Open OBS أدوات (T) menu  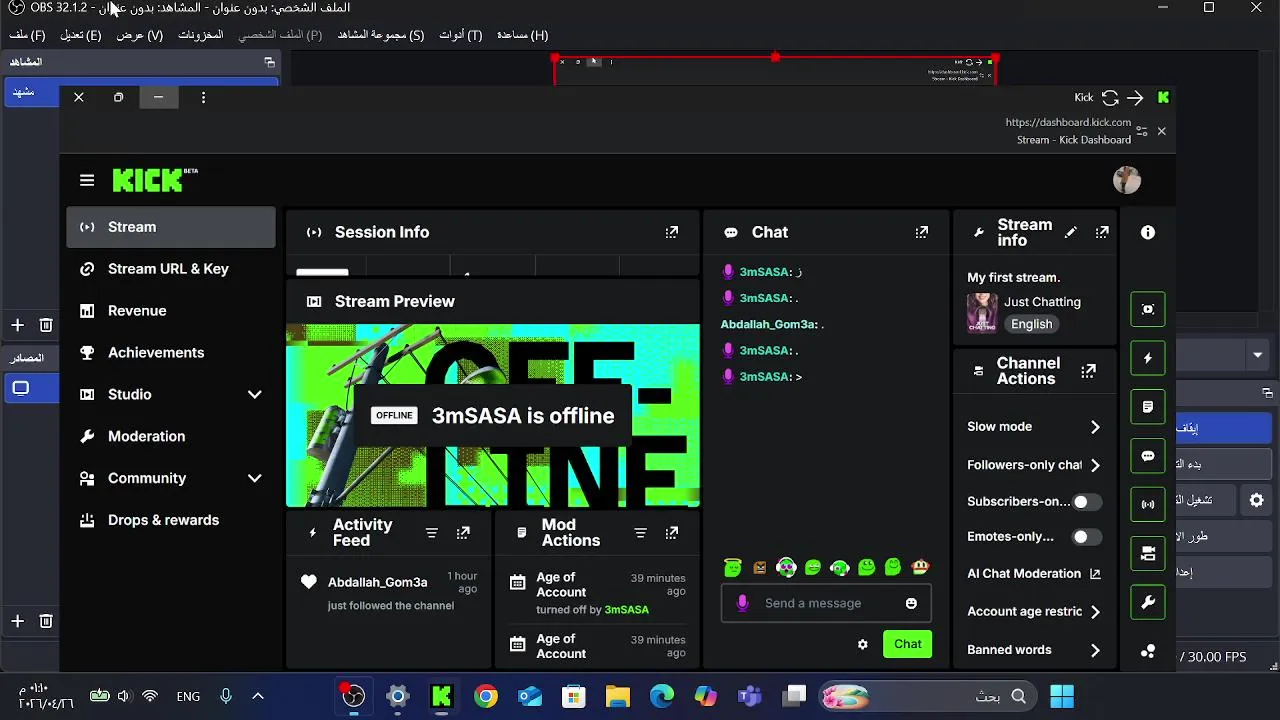click(x=461, y=35)
